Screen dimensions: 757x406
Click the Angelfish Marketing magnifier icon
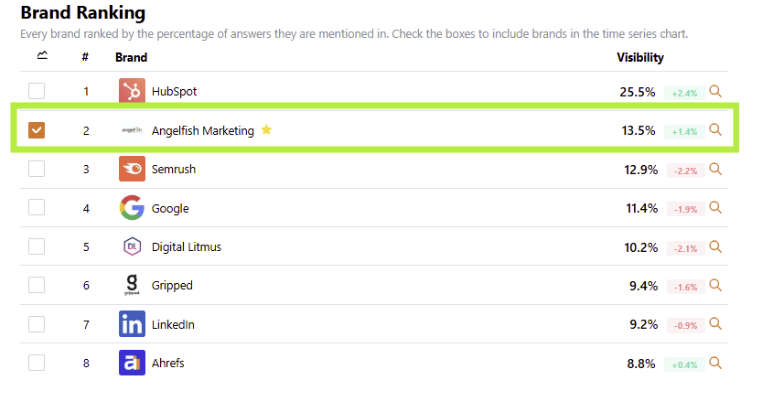coord(715,130)
